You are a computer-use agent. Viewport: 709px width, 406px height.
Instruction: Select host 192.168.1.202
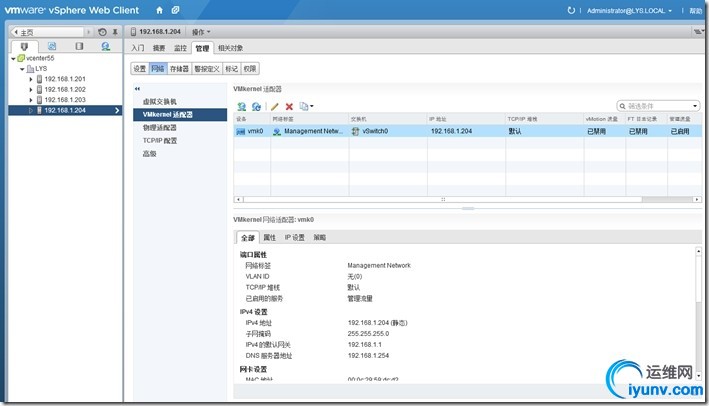coord(65,90)
